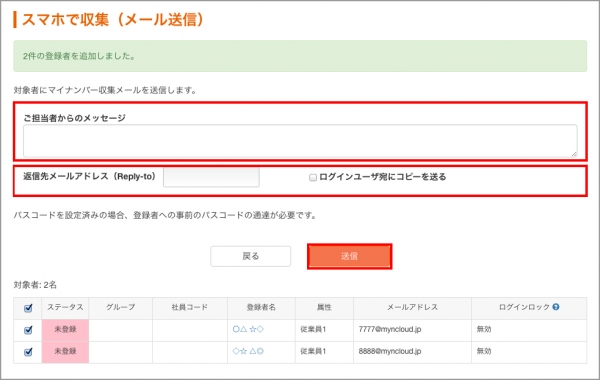Click the login lock help icon
Image resolution: width=600 pixels, height=380 pixels.
tap(556, 307)
